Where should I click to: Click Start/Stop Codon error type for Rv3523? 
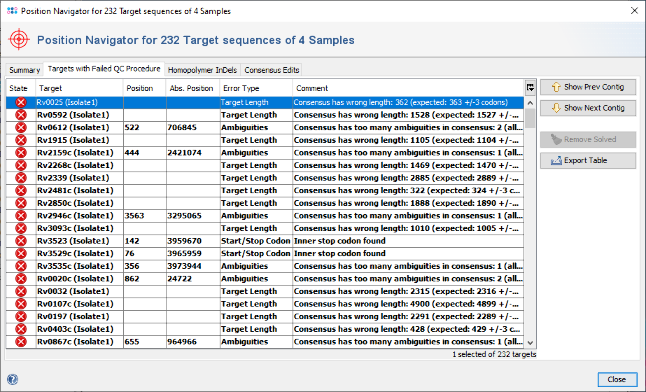click(x=255, y=241)
